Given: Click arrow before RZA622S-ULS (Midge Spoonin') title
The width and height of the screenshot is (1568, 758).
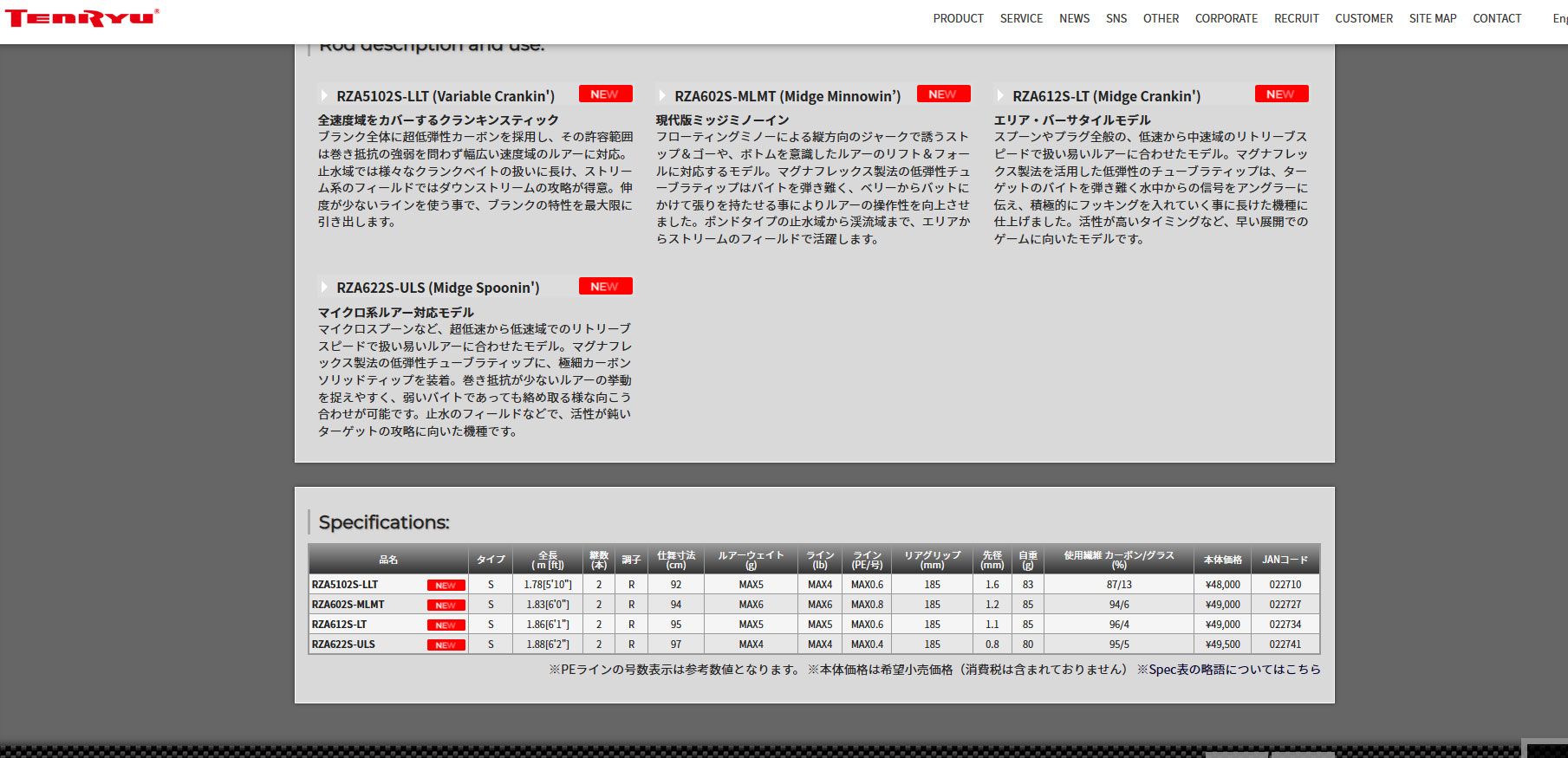Looking at the screenshot, I should click(x=324, y=288).
